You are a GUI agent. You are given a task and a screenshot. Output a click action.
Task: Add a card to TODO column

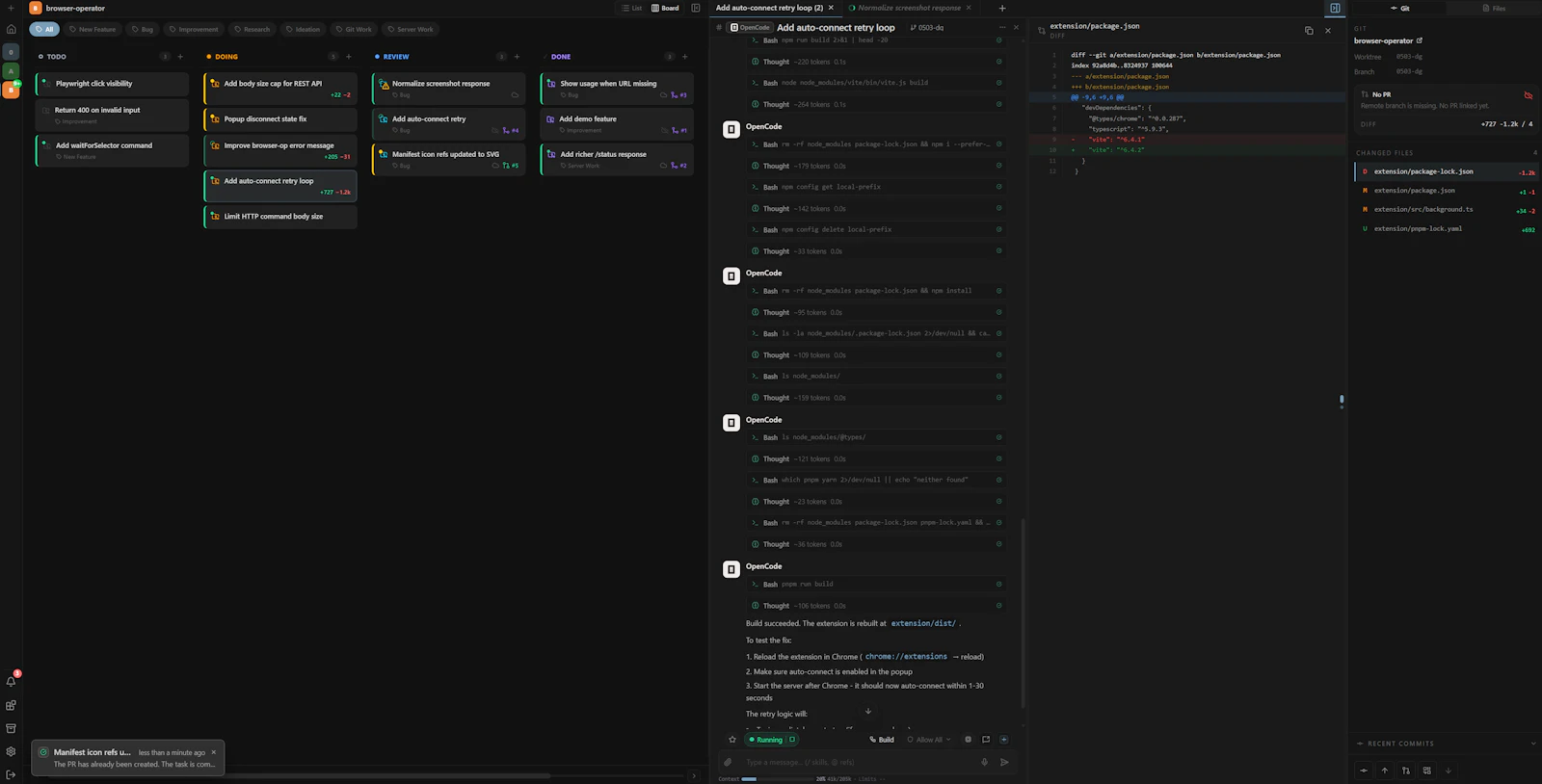coord(180,57)
